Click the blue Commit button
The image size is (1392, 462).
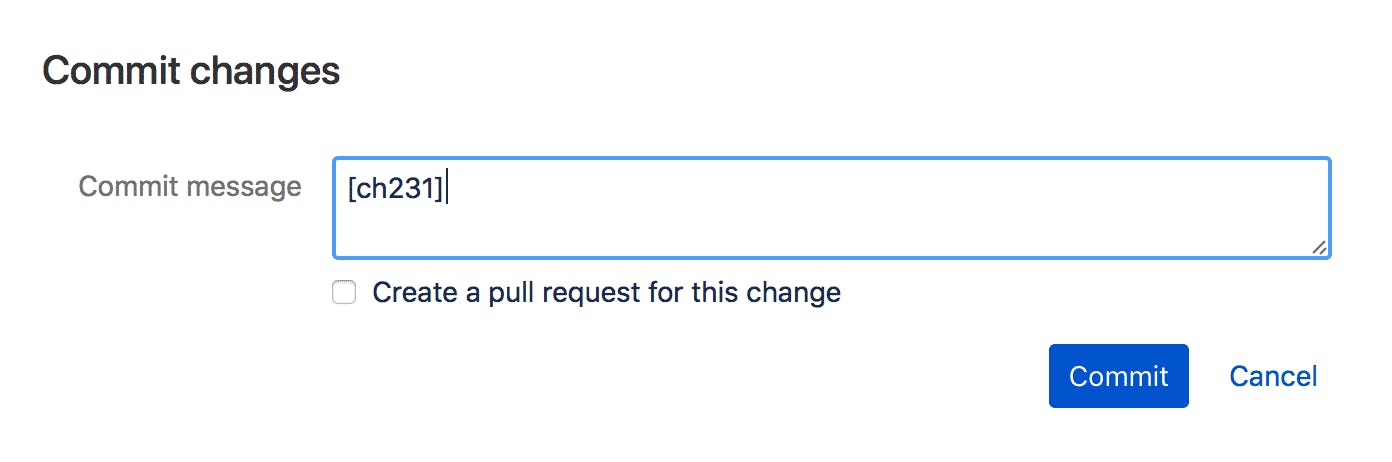[1118, 376]
